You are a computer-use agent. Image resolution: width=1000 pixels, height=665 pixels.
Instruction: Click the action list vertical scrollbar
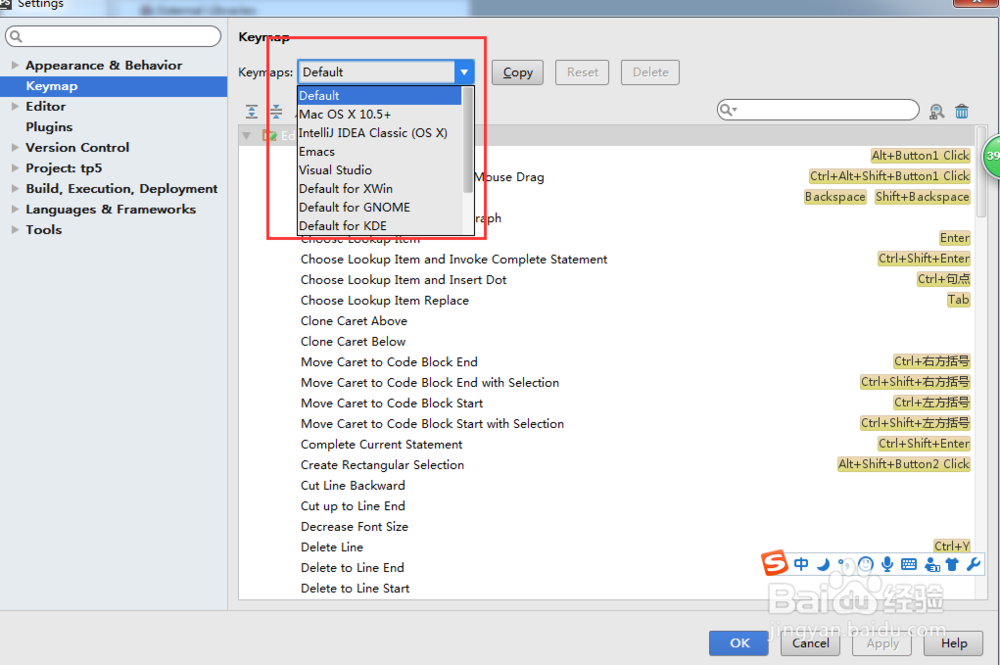981,171
